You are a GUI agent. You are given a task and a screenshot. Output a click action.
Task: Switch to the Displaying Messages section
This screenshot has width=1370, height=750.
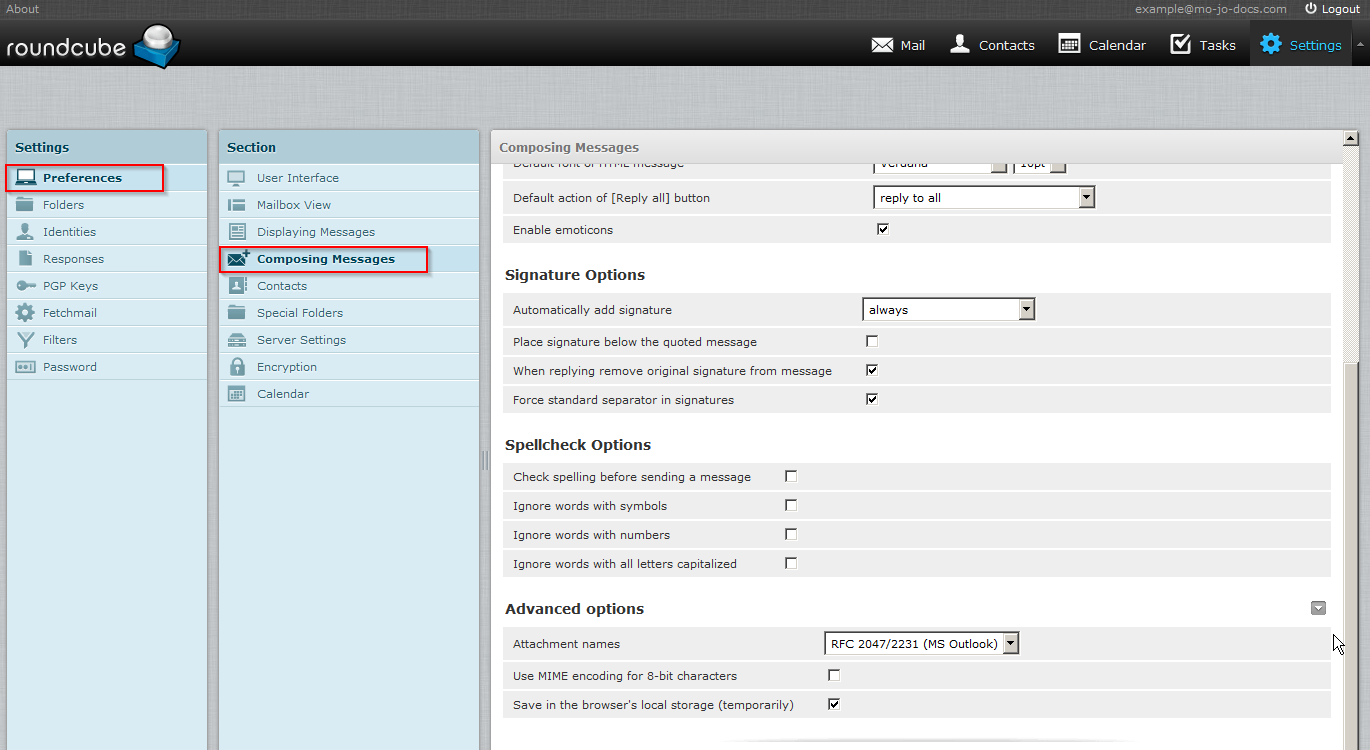click(315, 232)
